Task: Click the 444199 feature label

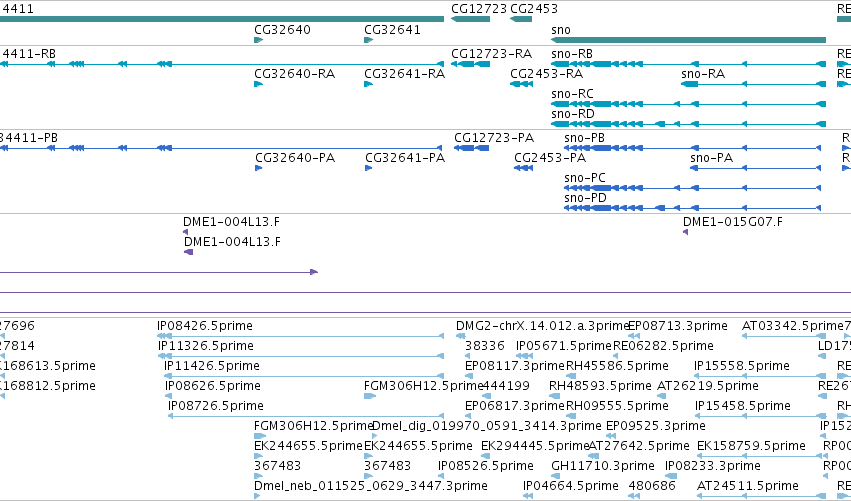Action: (506, 386)
